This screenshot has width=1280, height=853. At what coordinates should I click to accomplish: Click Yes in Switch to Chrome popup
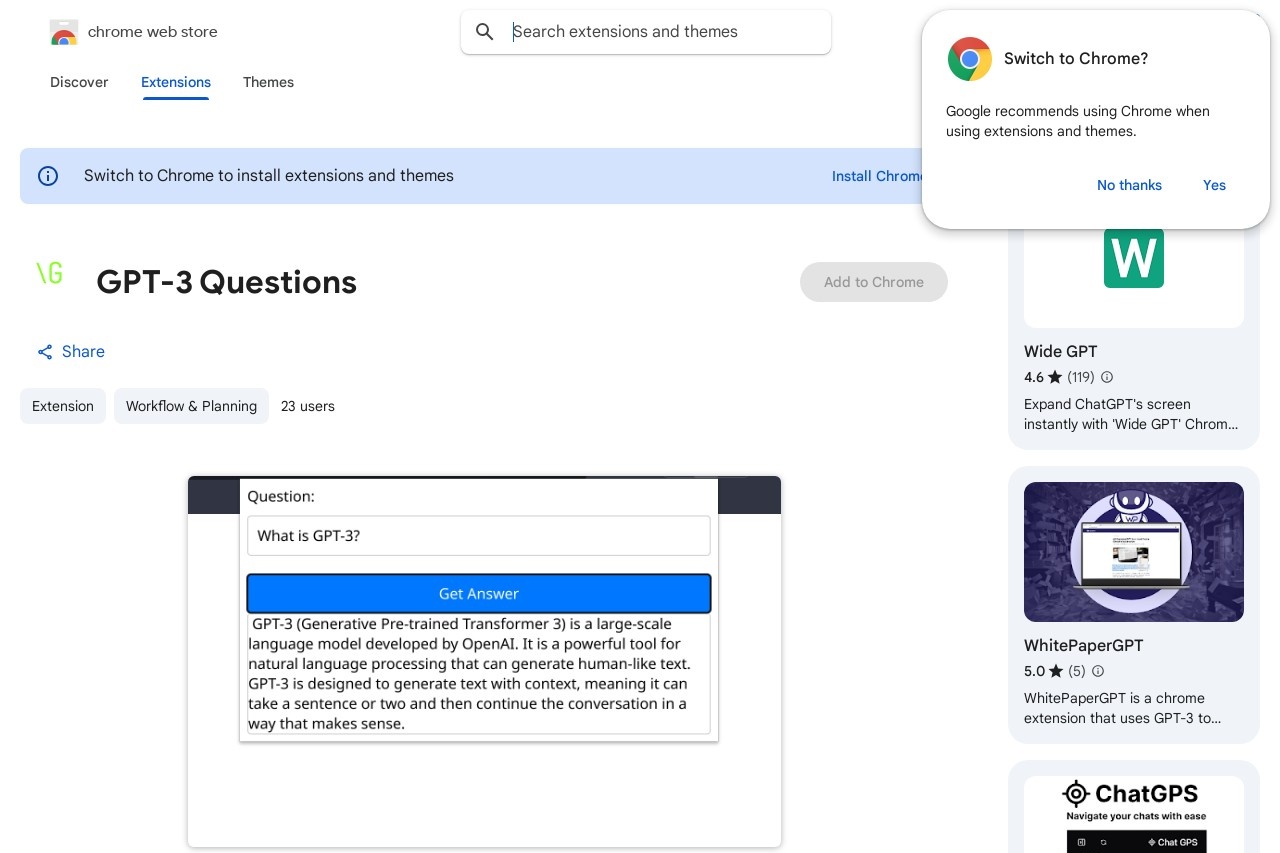coord(1214,185)
